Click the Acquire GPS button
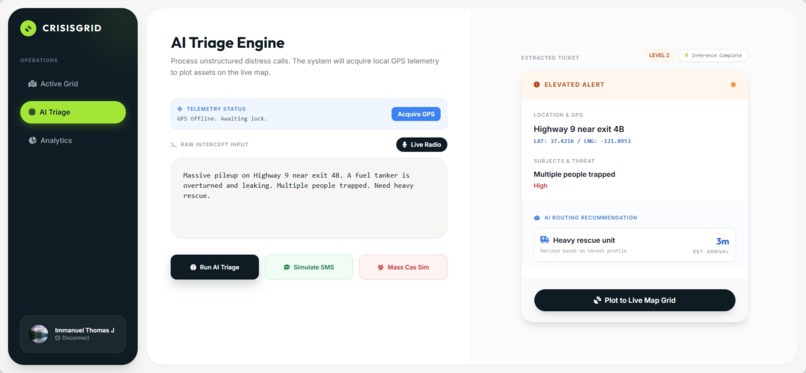Screen dimensions: 806x373 click(416, 114)
